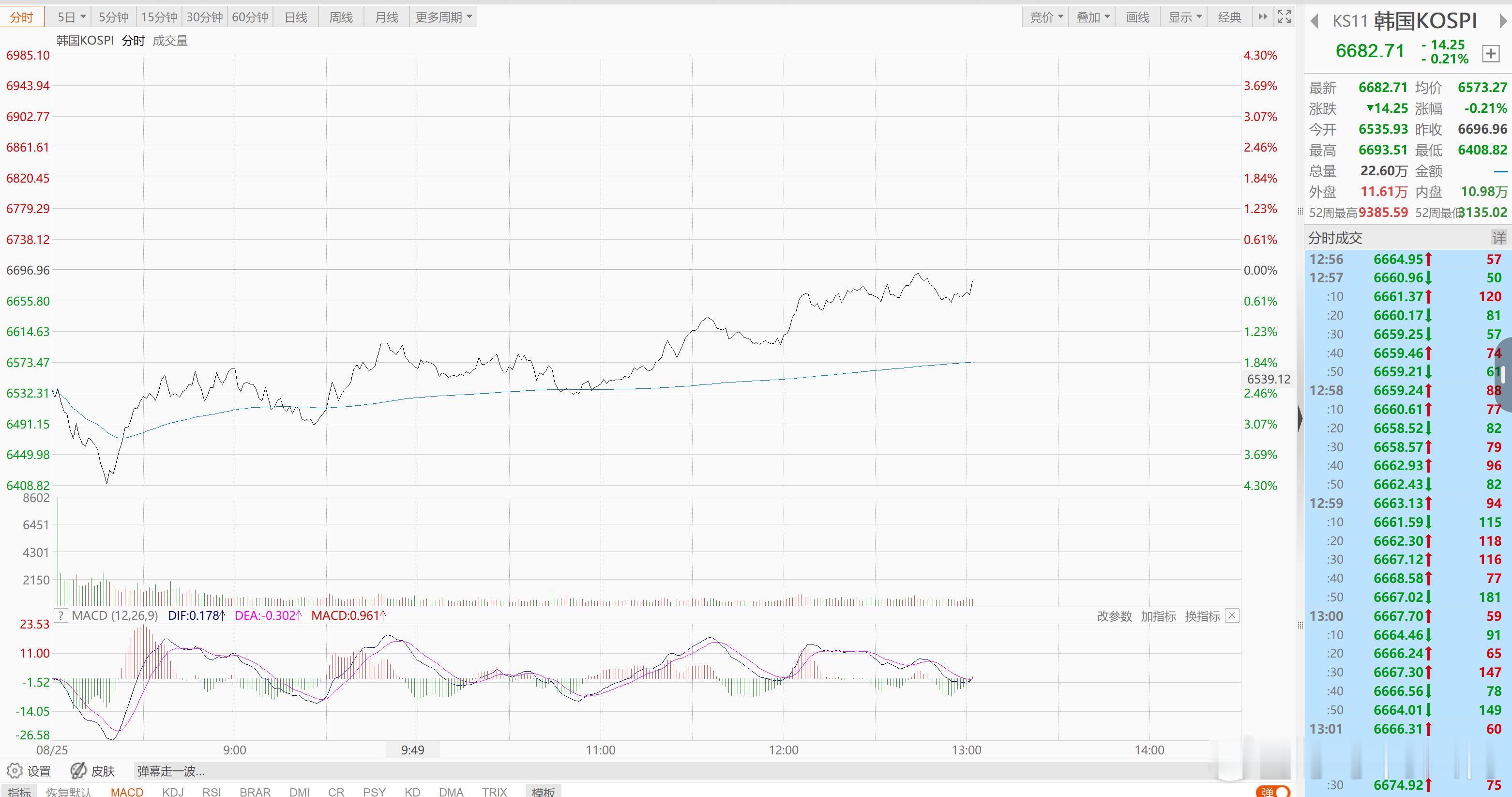The image size is (1512, 797).
Task: Switch to the 5分钟 period tab
Action: 113,17
